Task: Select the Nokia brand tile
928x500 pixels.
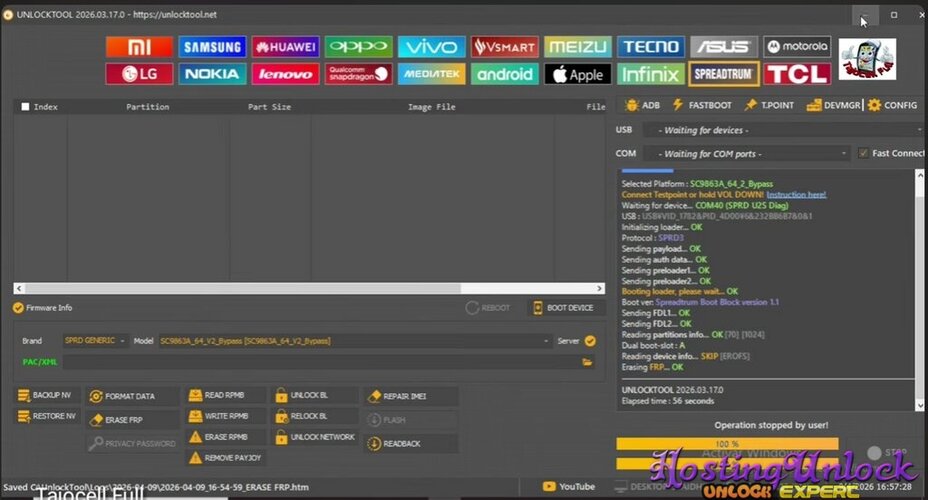Action: point(212,74)
